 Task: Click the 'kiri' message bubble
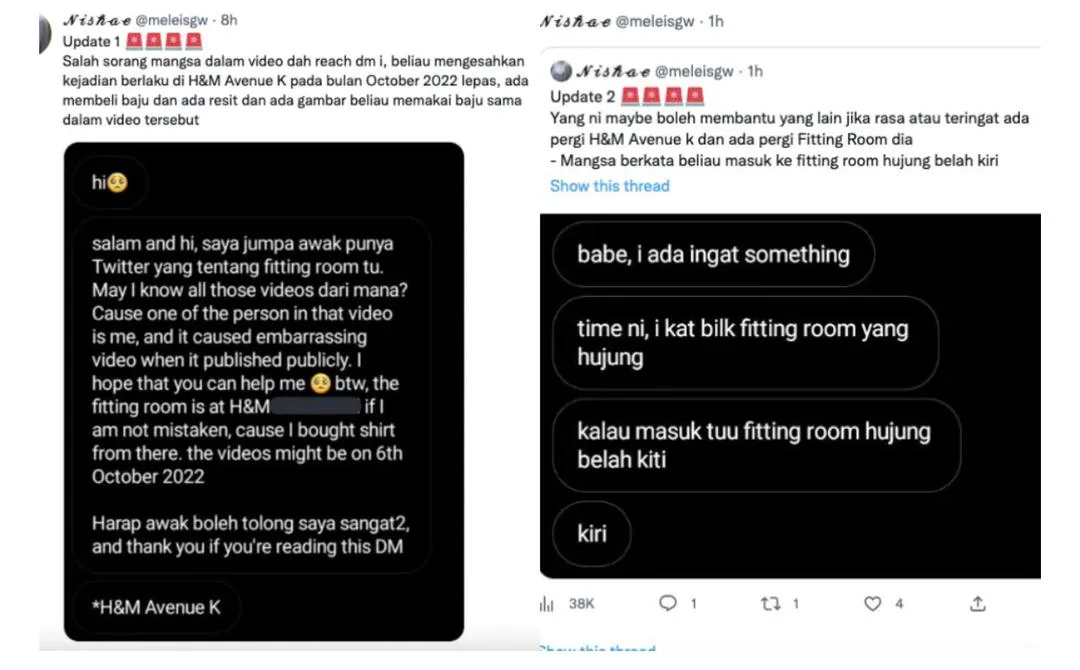(x=592, y=534)
